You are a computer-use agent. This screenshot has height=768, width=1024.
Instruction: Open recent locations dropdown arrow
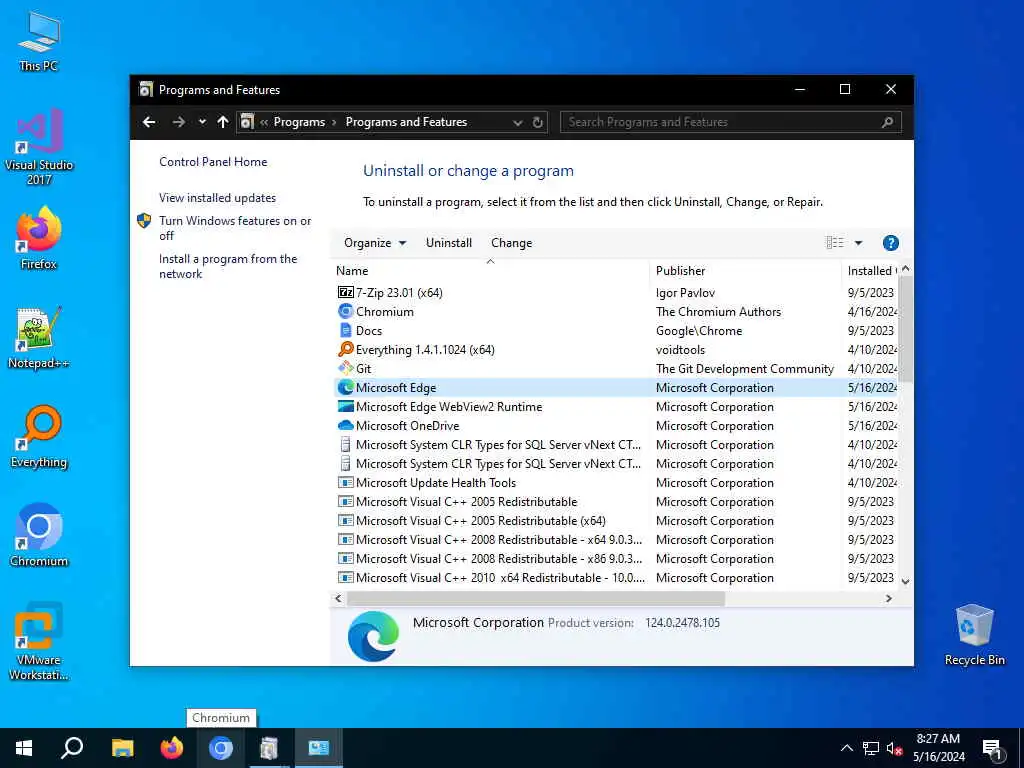coord(202,122)
